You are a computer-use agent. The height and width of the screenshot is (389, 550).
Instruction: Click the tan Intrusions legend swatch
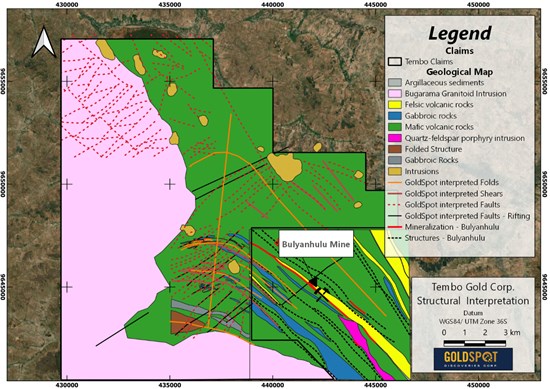395,171
